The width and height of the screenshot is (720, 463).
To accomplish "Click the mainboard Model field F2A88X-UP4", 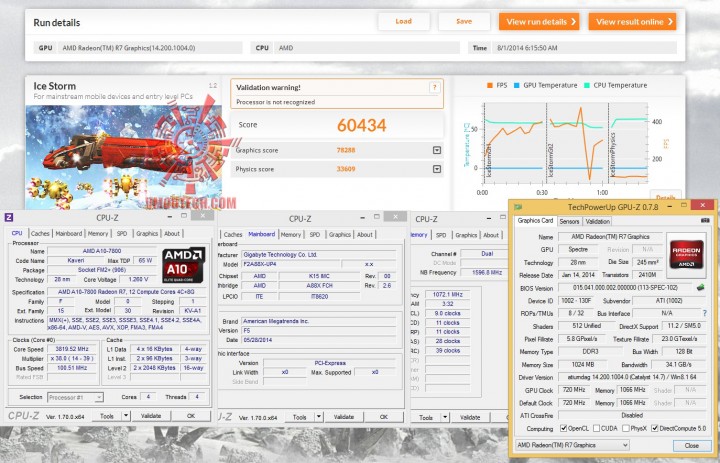I will [291, 264].
